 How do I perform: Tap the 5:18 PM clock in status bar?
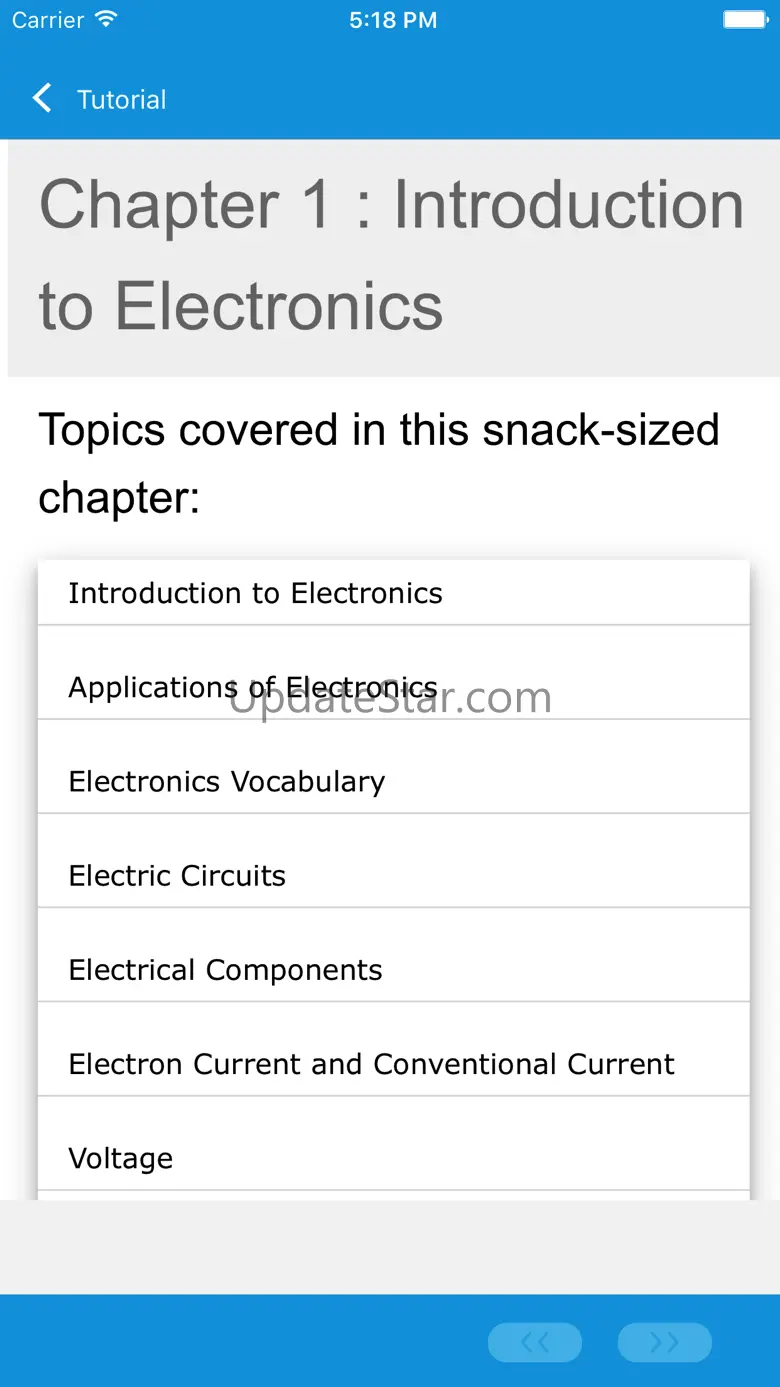392,20
